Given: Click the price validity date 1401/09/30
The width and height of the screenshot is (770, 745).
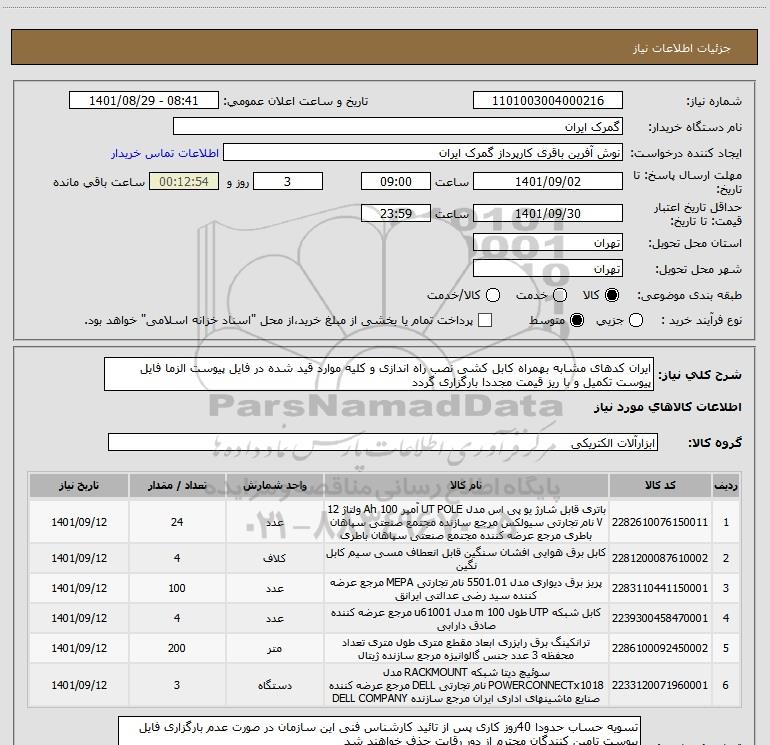Looking at the screenshot, I should coord(548,214).
